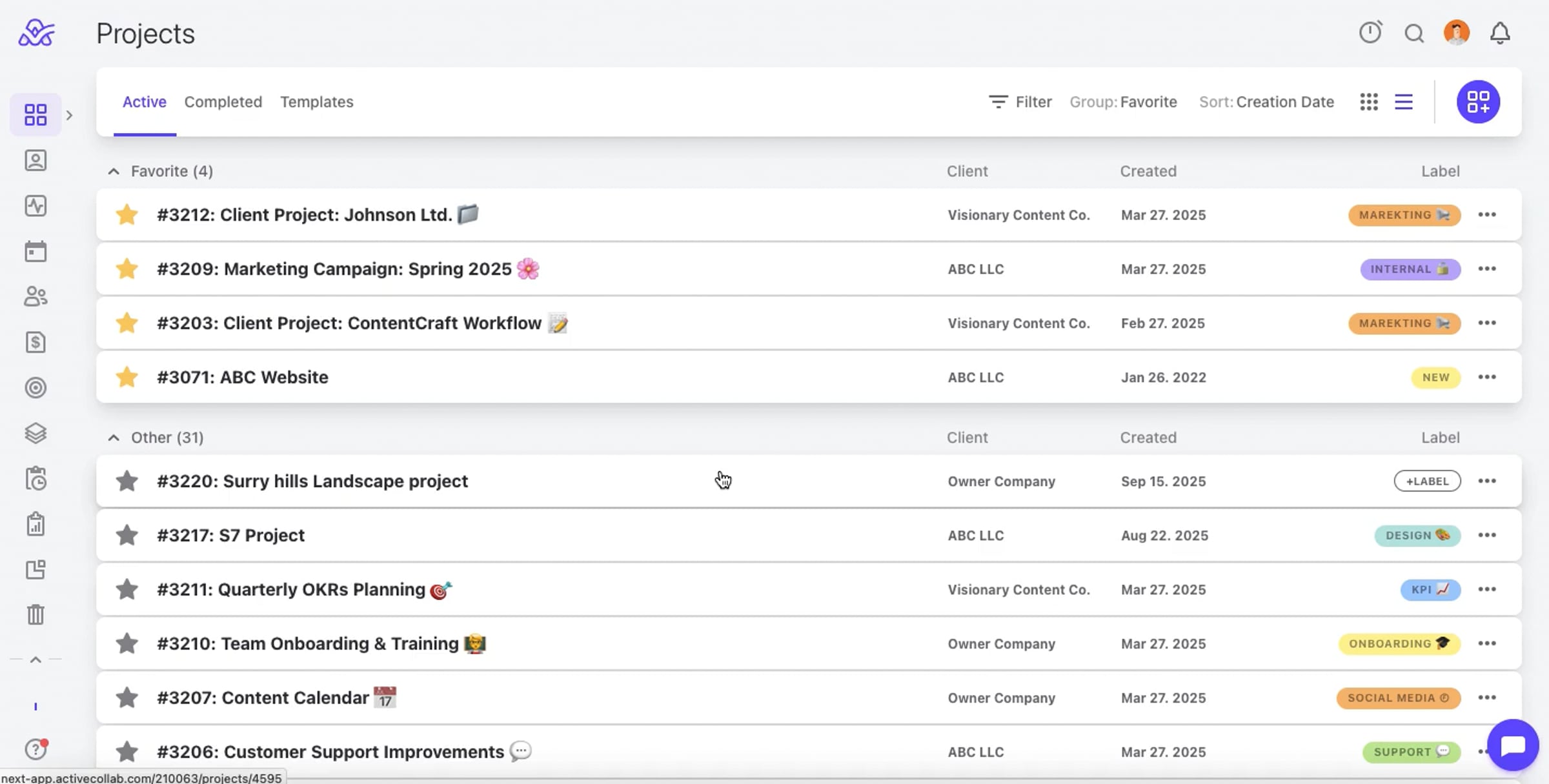
Task: Switch to list view of projects
Action: click(1404, 102)
